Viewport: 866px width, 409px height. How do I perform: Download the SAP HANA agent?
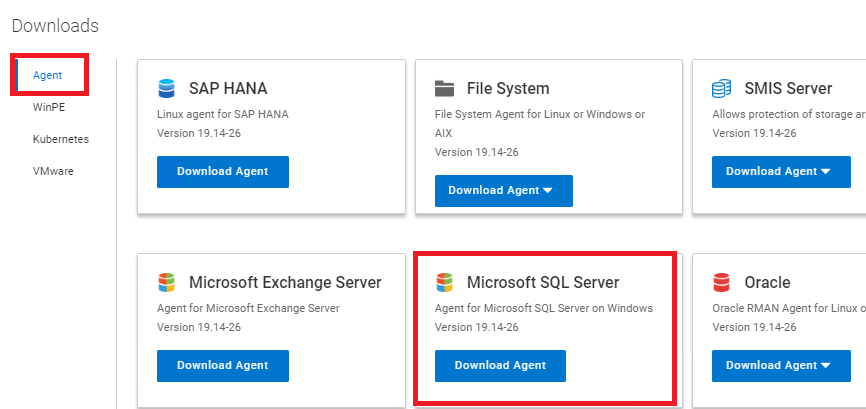pos(223,171)
